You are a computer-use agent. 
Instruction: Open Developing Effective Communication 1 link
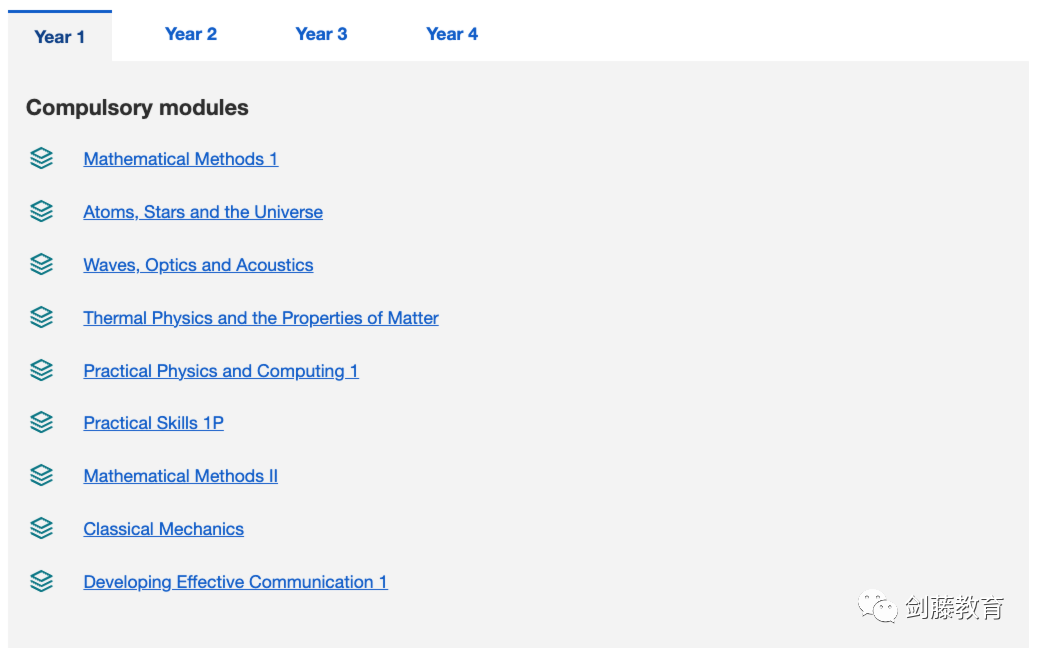point(235,582)
